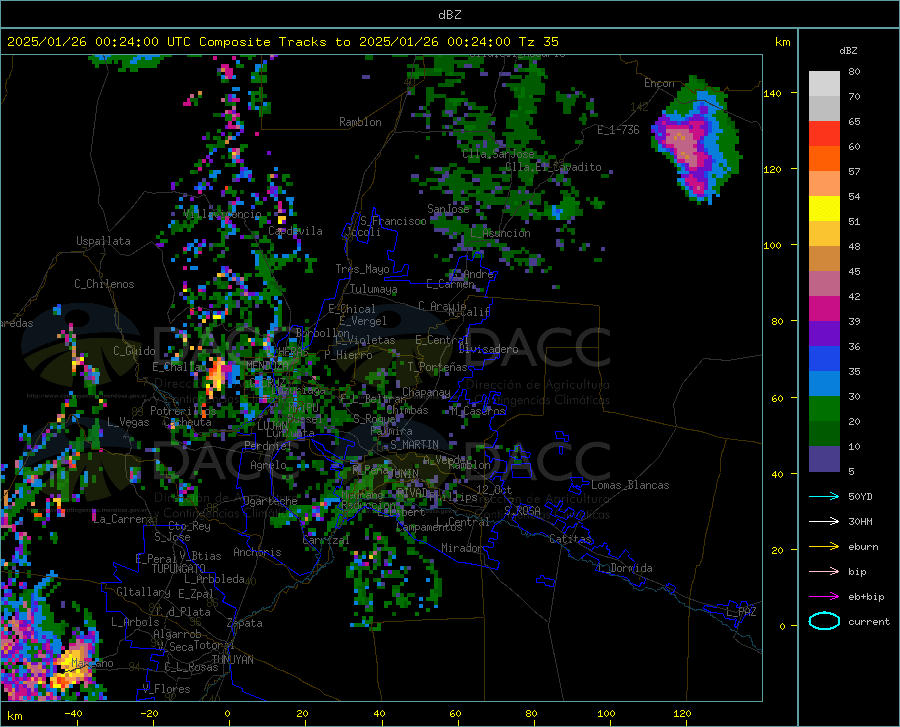The width and height of the screenshot is (900, 727).
Task: Click the Catitas map label
Action: pos(571,539)
